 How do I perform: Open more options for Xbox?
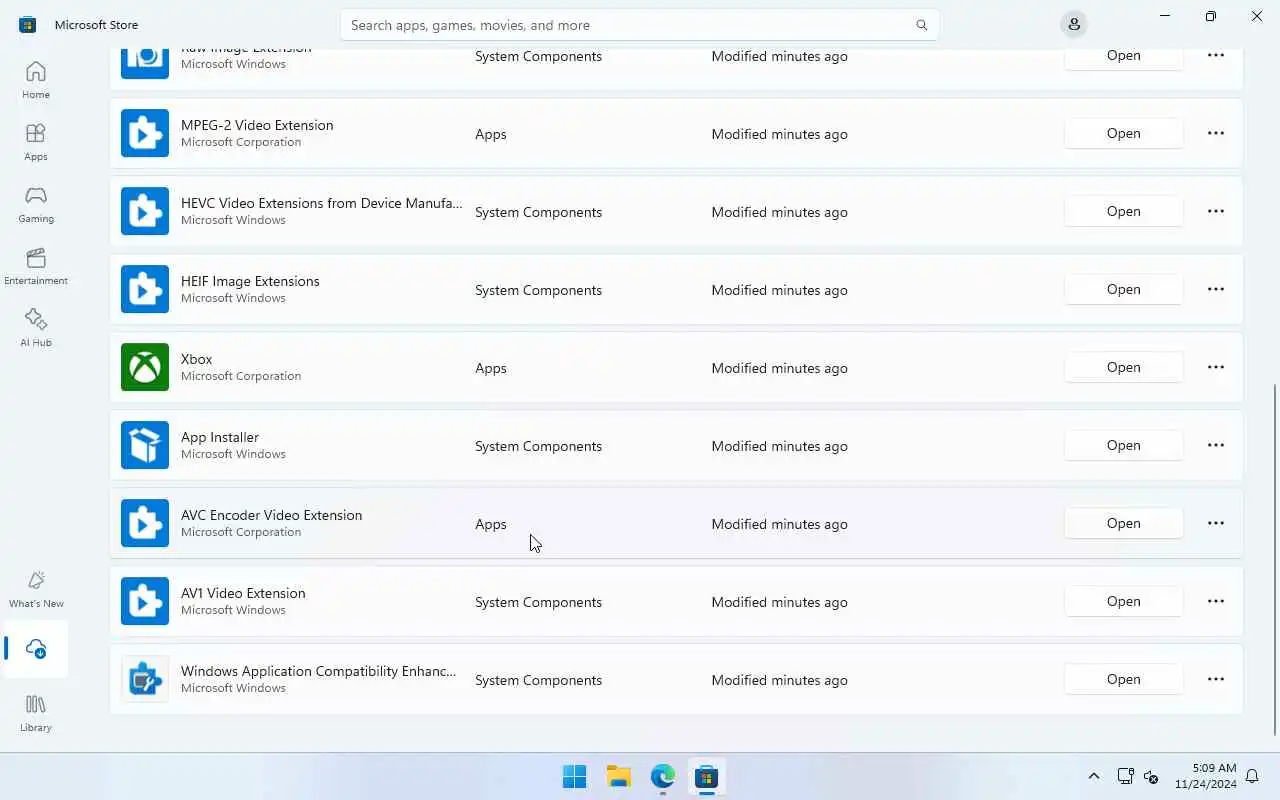point(1216,367)
